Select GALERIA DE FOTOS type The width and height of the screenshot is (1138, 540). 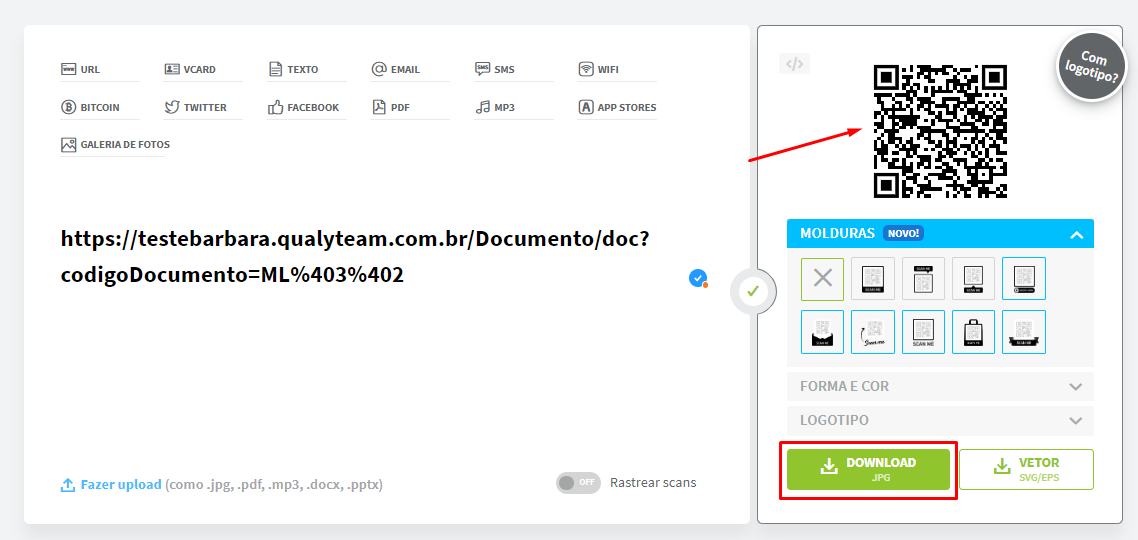[x=115, y=144]
